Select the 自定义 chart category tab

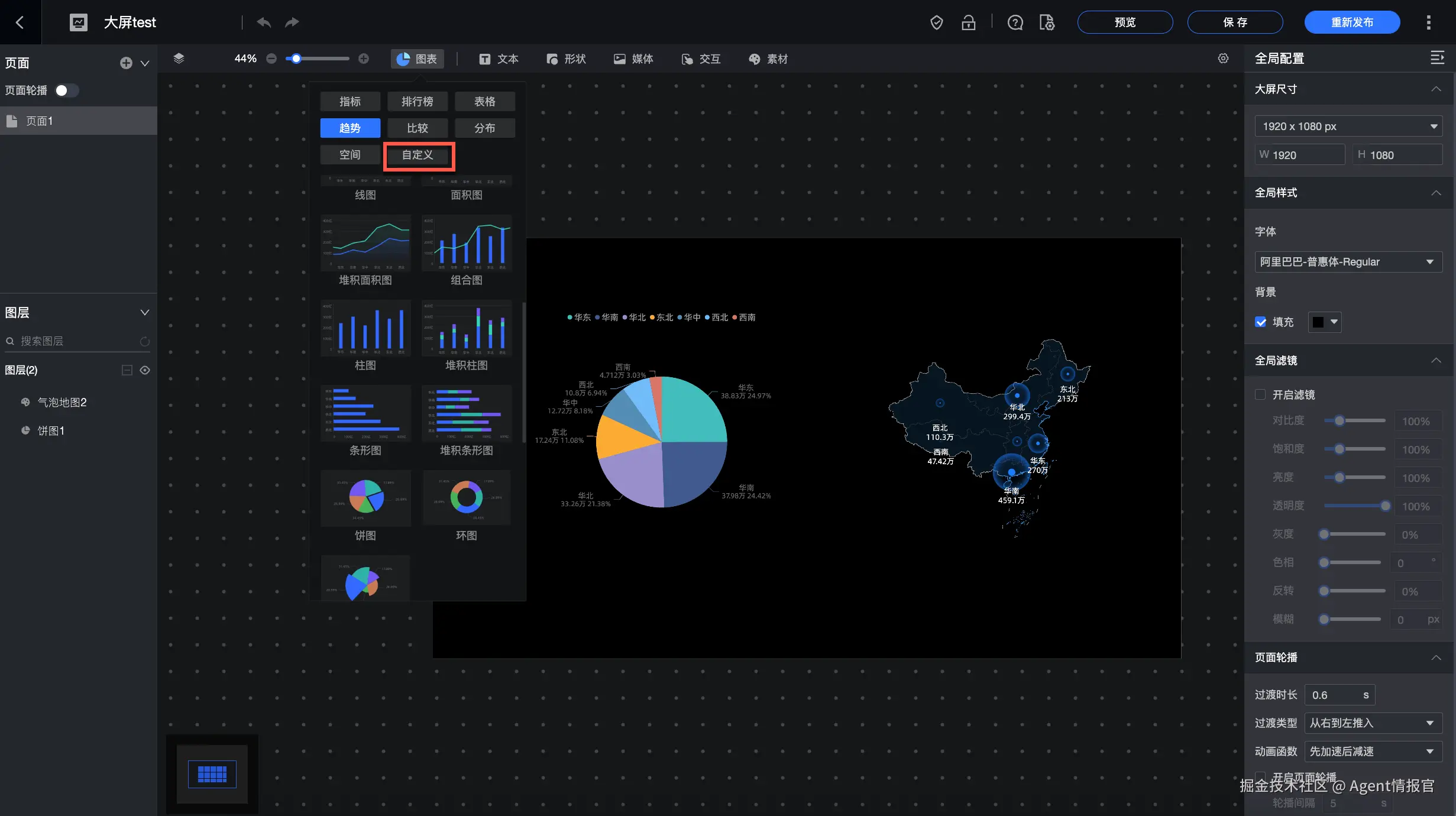tap(418, 155)
